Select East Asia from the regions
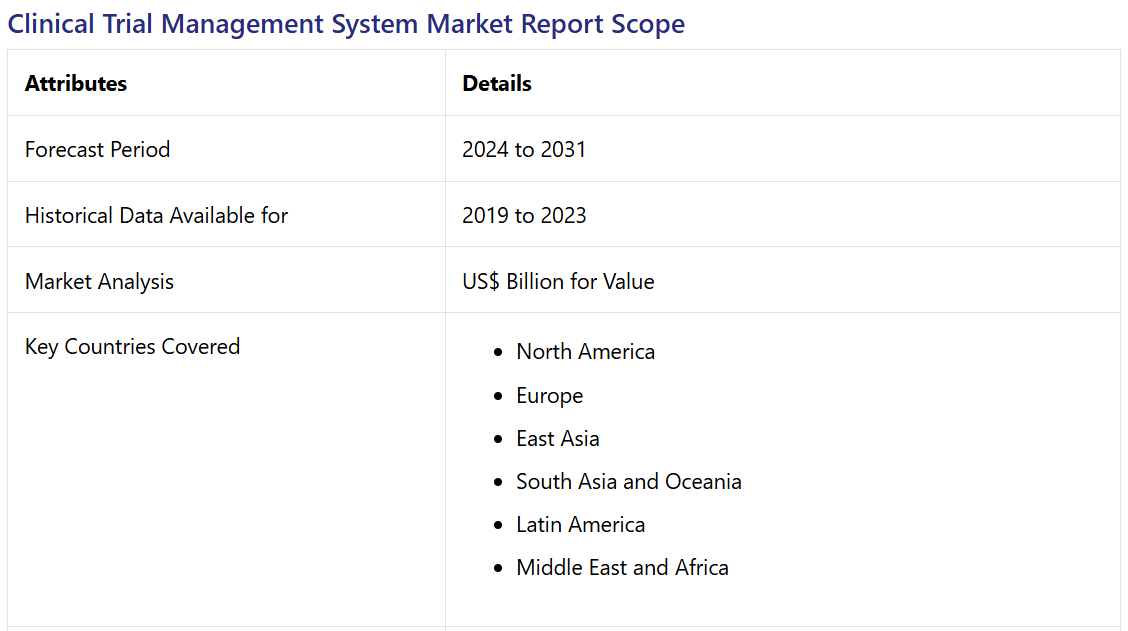Viewport: 1128px width, 631px height. coord(558,439)
